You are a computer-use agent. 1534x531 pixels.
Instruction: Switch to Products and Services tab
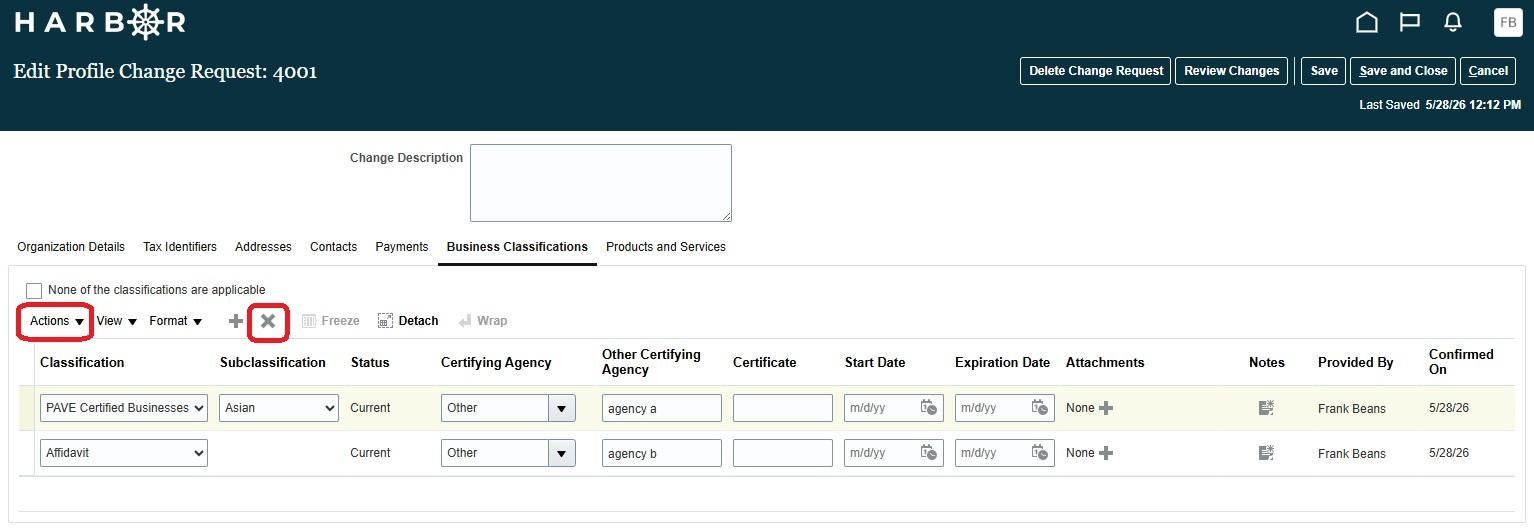[x=666, y=247]
